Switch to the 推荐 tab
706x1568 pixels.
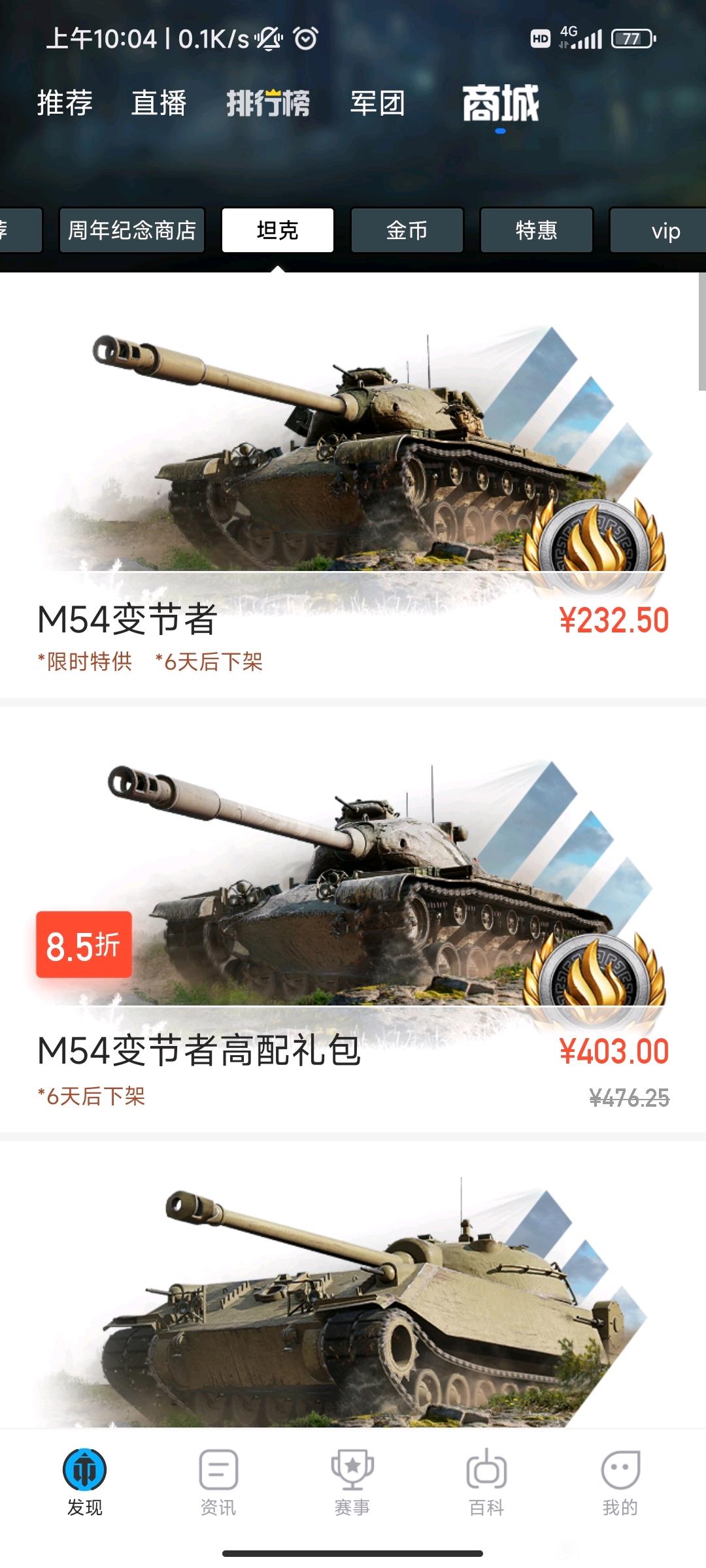click(65, 103)
